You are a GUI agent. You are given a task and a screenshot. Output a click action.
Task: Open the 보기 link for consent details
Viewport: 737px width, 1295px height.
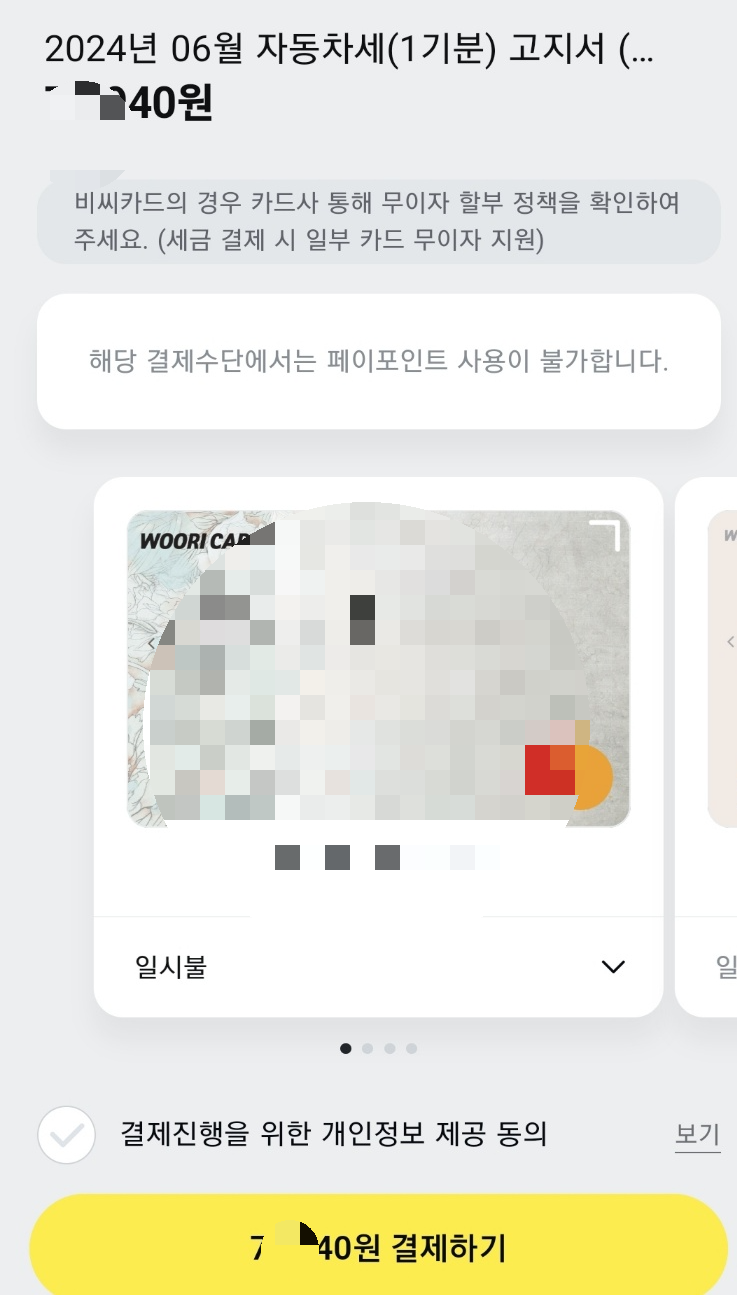pyautogui.click(x=697, y=1135)
